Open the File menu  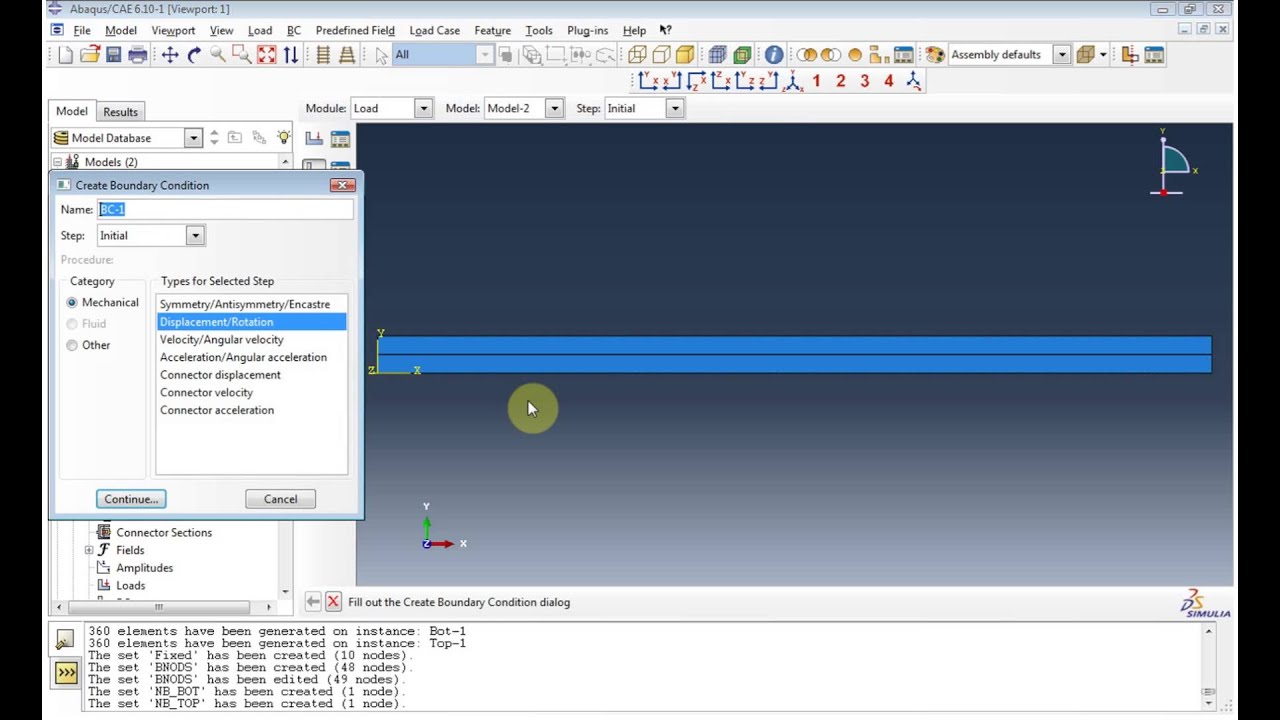(82, 30)
